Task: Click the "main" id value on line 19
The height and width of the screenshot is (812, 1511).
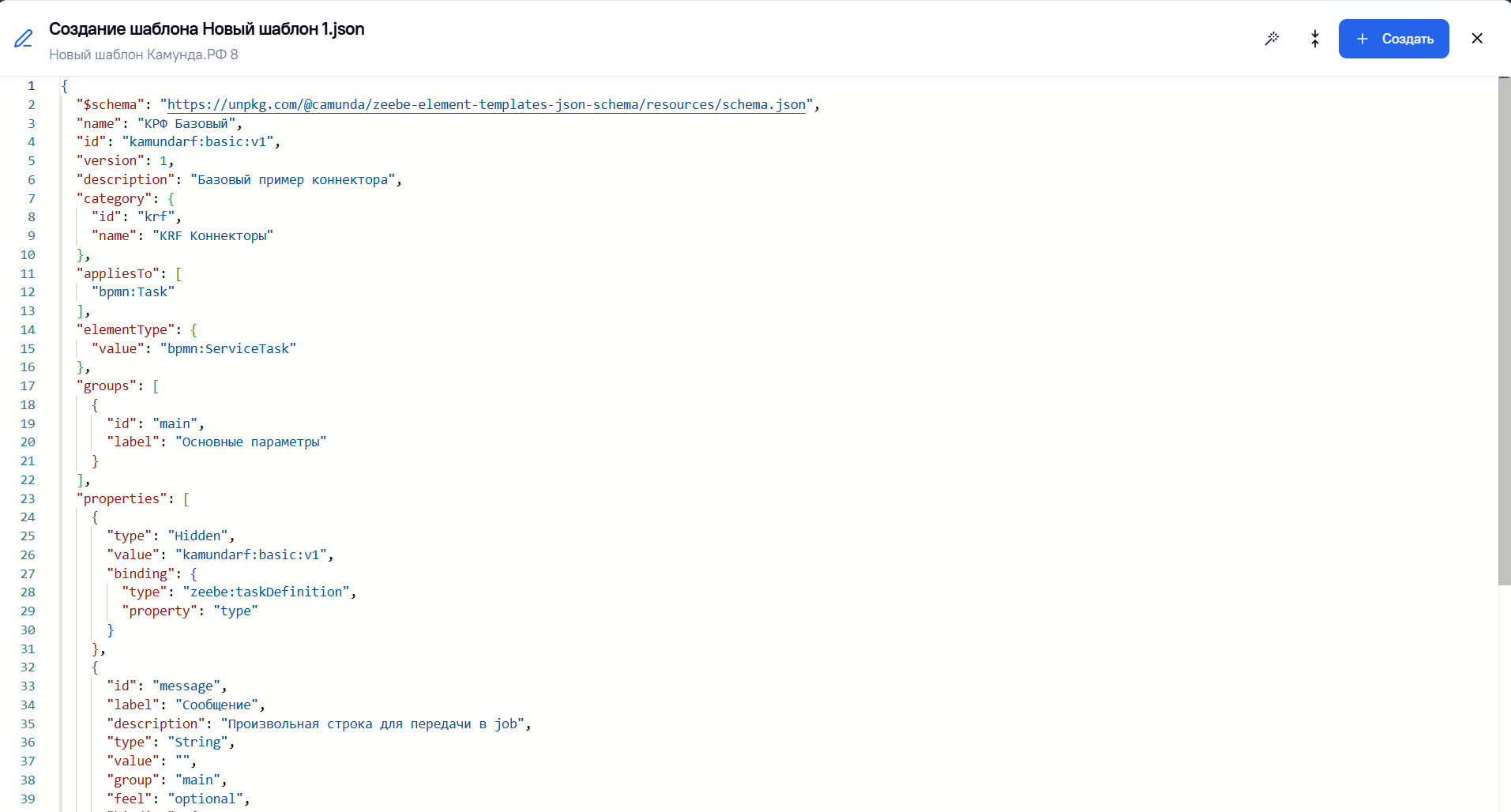Action: click(175, 423)
